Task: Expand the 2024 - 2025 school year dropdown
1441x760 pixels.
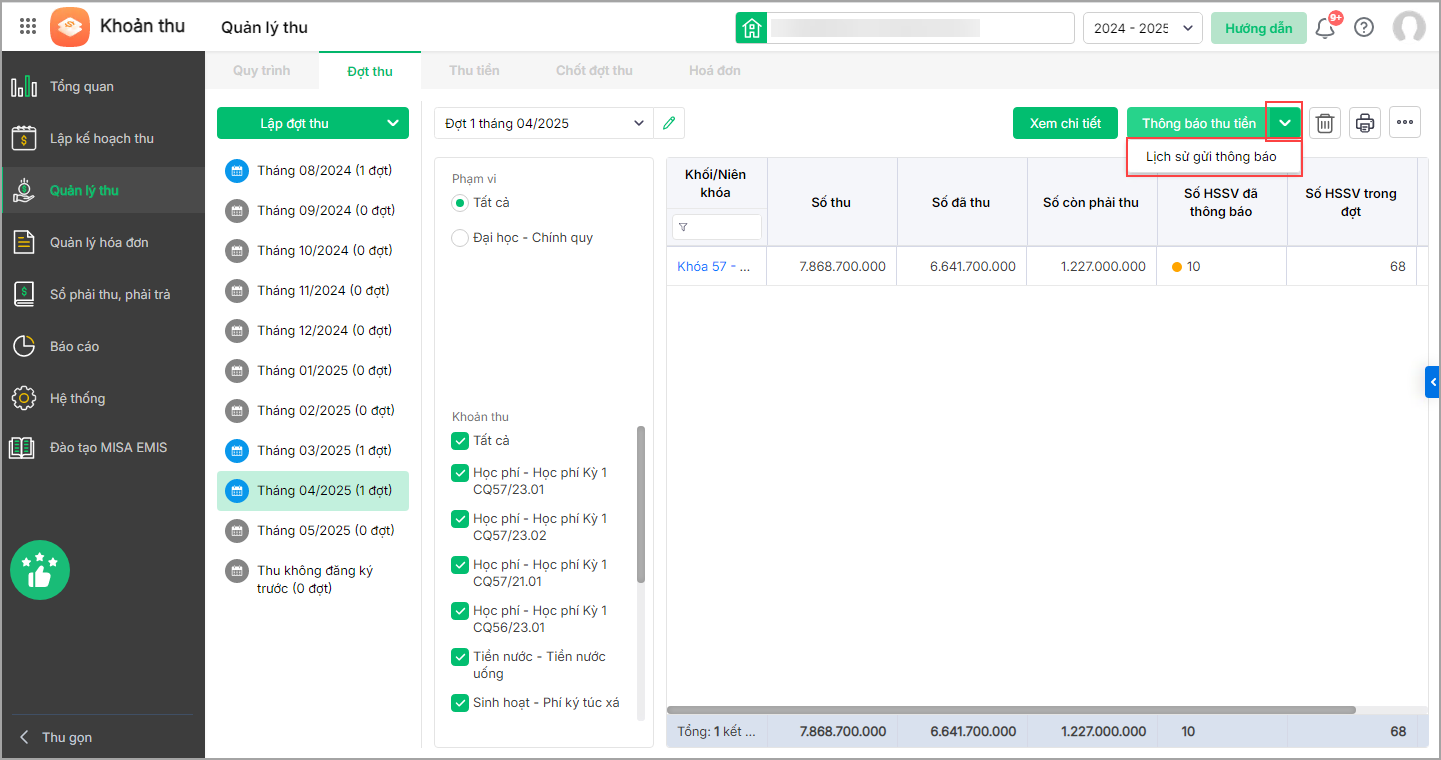Action: [1143, 28]
